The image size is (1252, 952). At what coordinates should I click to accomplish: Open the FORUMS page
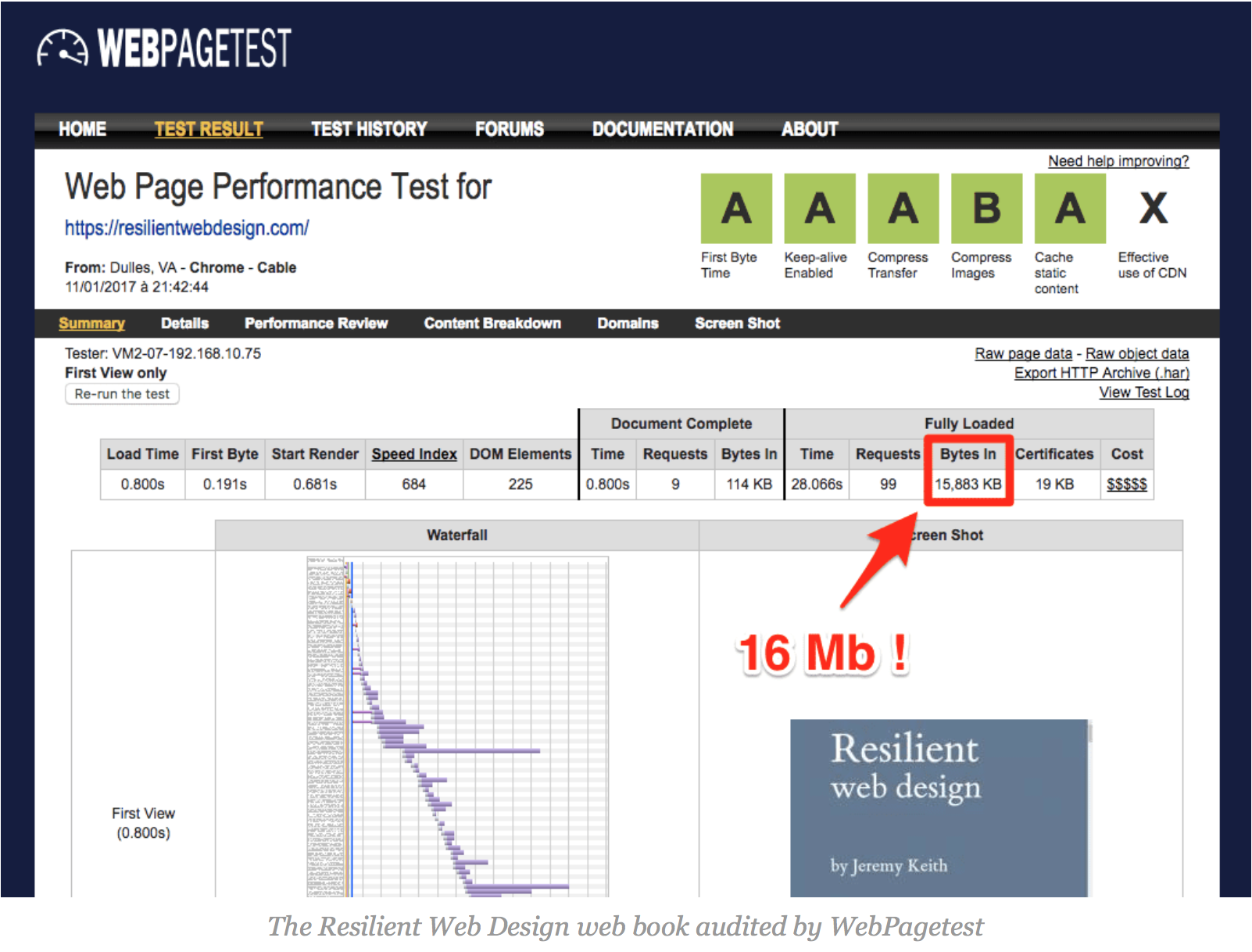pyautogui.click(x=510, y=129)
